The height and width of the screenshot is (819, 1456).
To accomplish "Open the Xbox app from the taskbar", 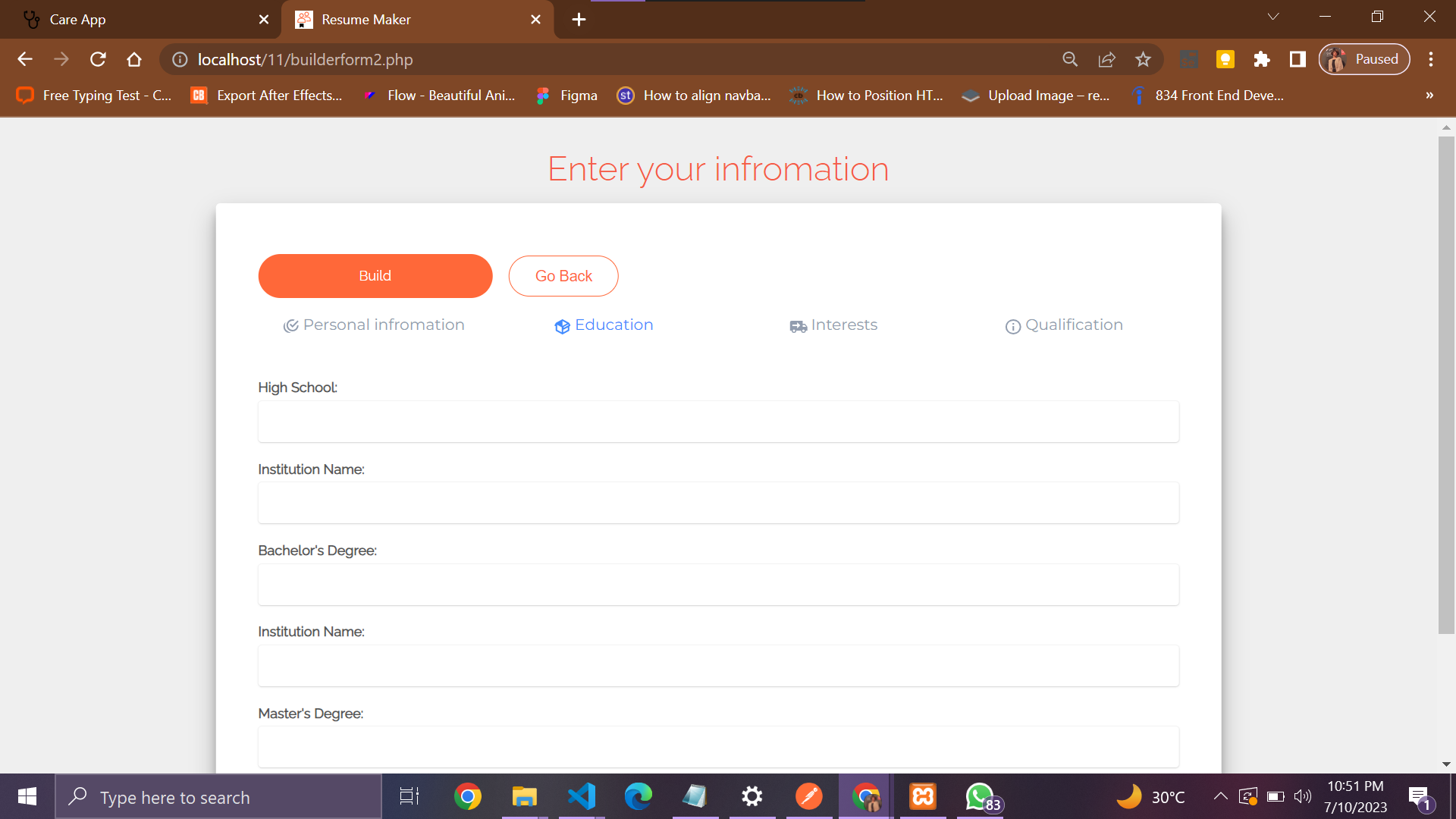I will click(x=922, y=796).
